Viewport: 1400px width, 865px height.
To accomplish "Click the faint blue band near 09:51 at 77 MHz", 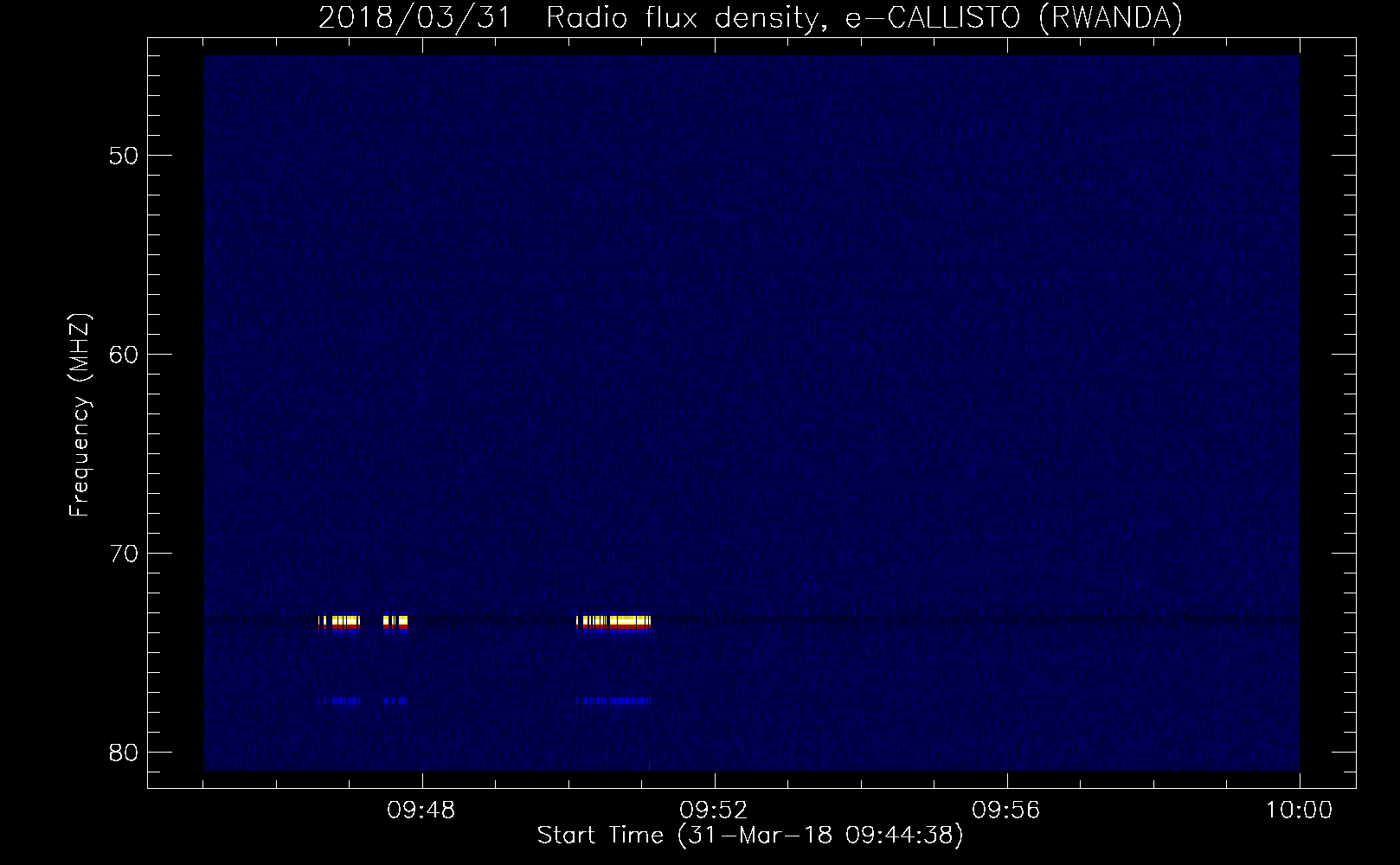I will 613,701.
